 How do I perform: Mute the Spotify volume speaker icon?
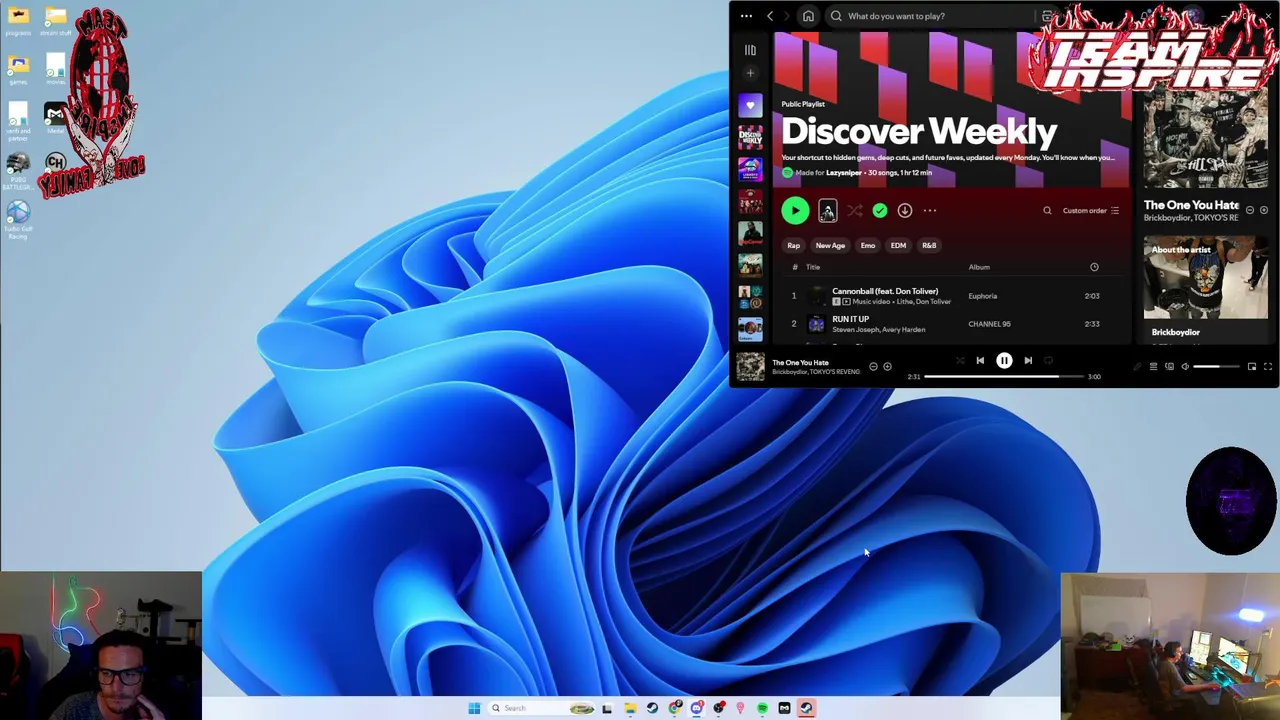(1185, 367)
